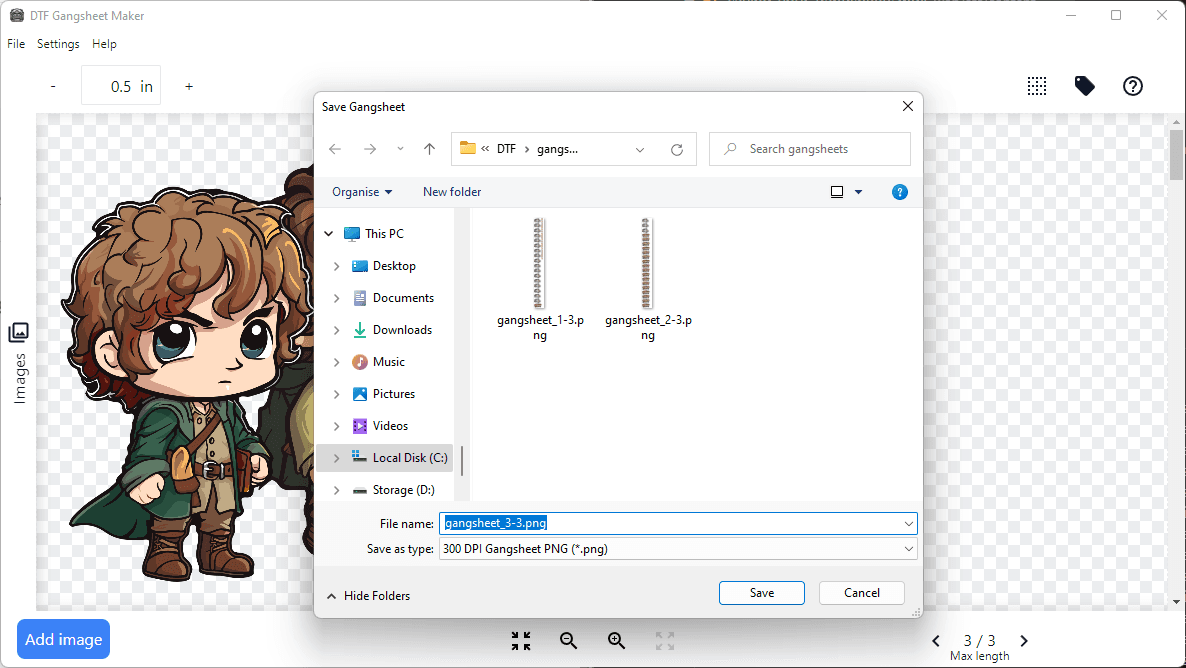Image resolution: width=1186 pixels, height=668 pixels.
Task: Open the Organise dropdown menu
Action: click(x=362, y=192)
